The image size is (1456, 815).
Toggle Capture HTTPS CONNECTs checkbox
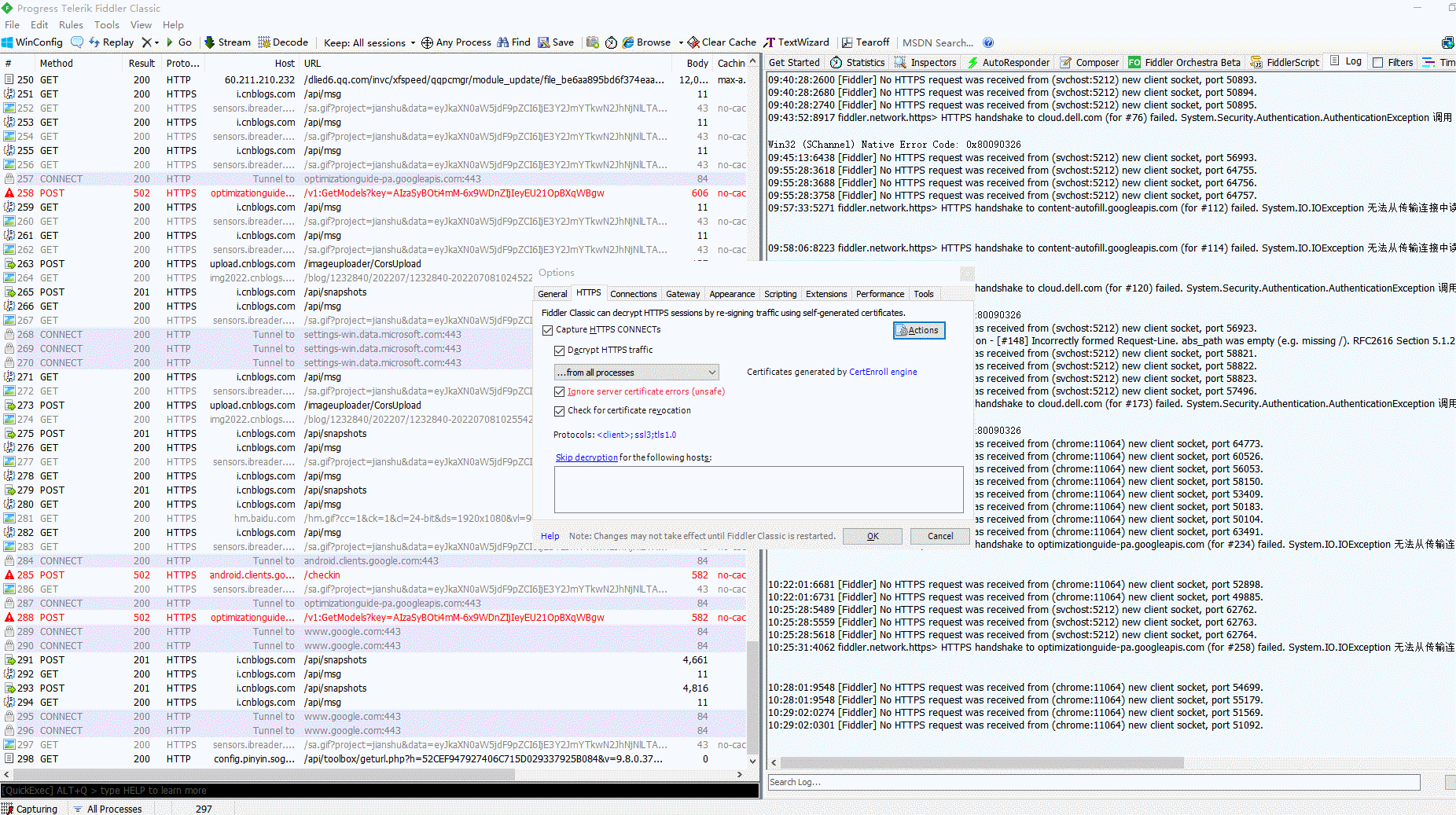click(548, 330)
